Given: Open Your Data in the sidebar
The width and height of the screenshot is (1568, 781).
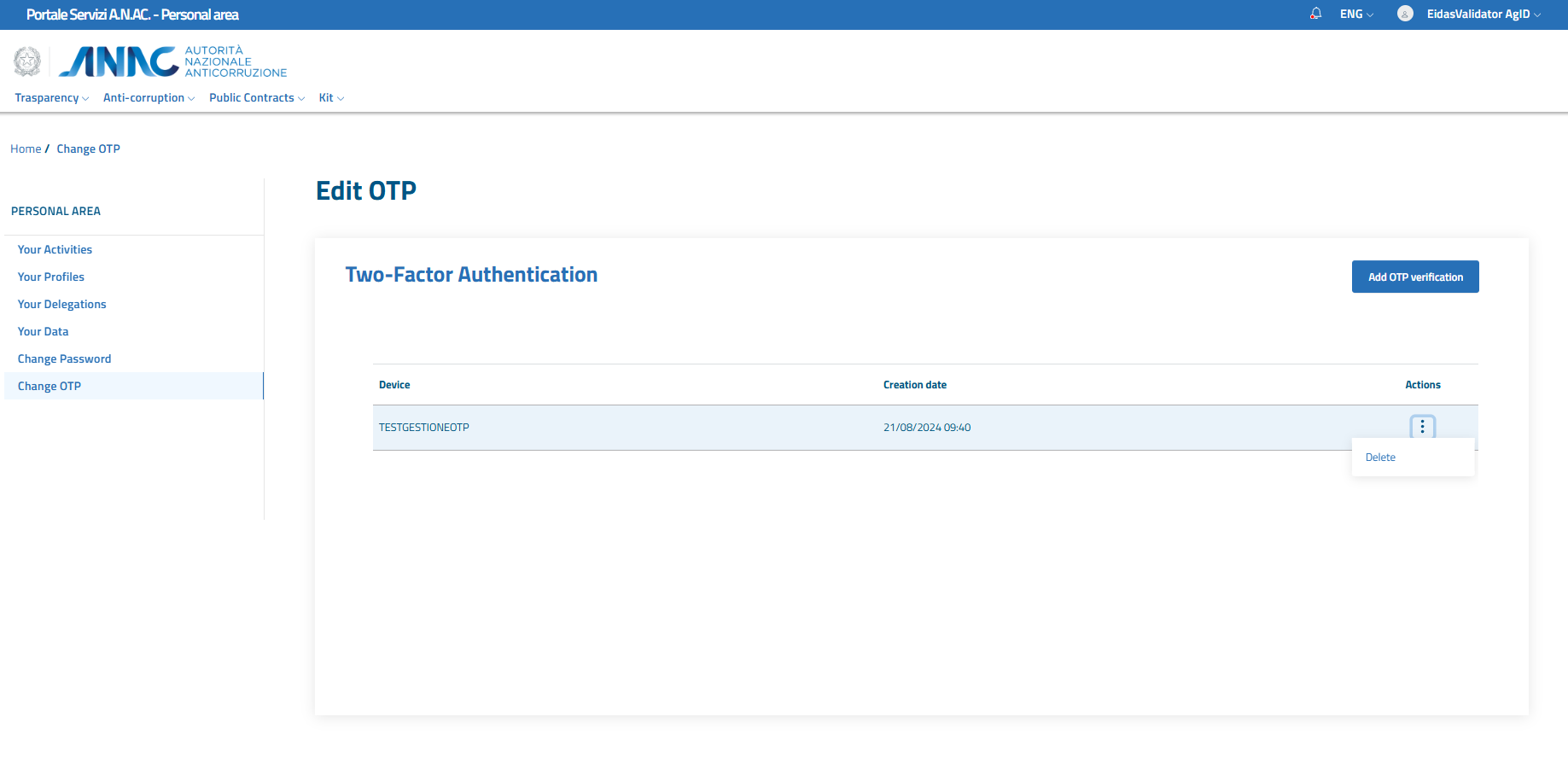Looking at the screenshot, I should (x=44, y=332).
